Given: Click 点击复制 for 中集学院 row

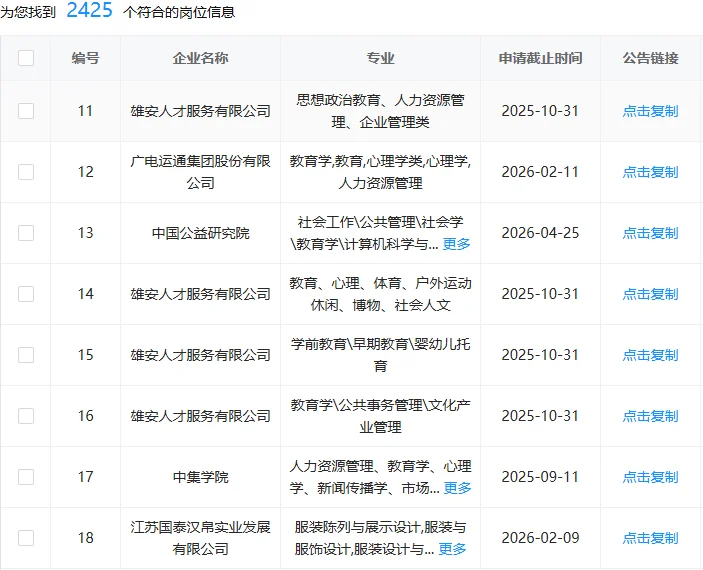Looking at the screenshot, I should point(651,477).
